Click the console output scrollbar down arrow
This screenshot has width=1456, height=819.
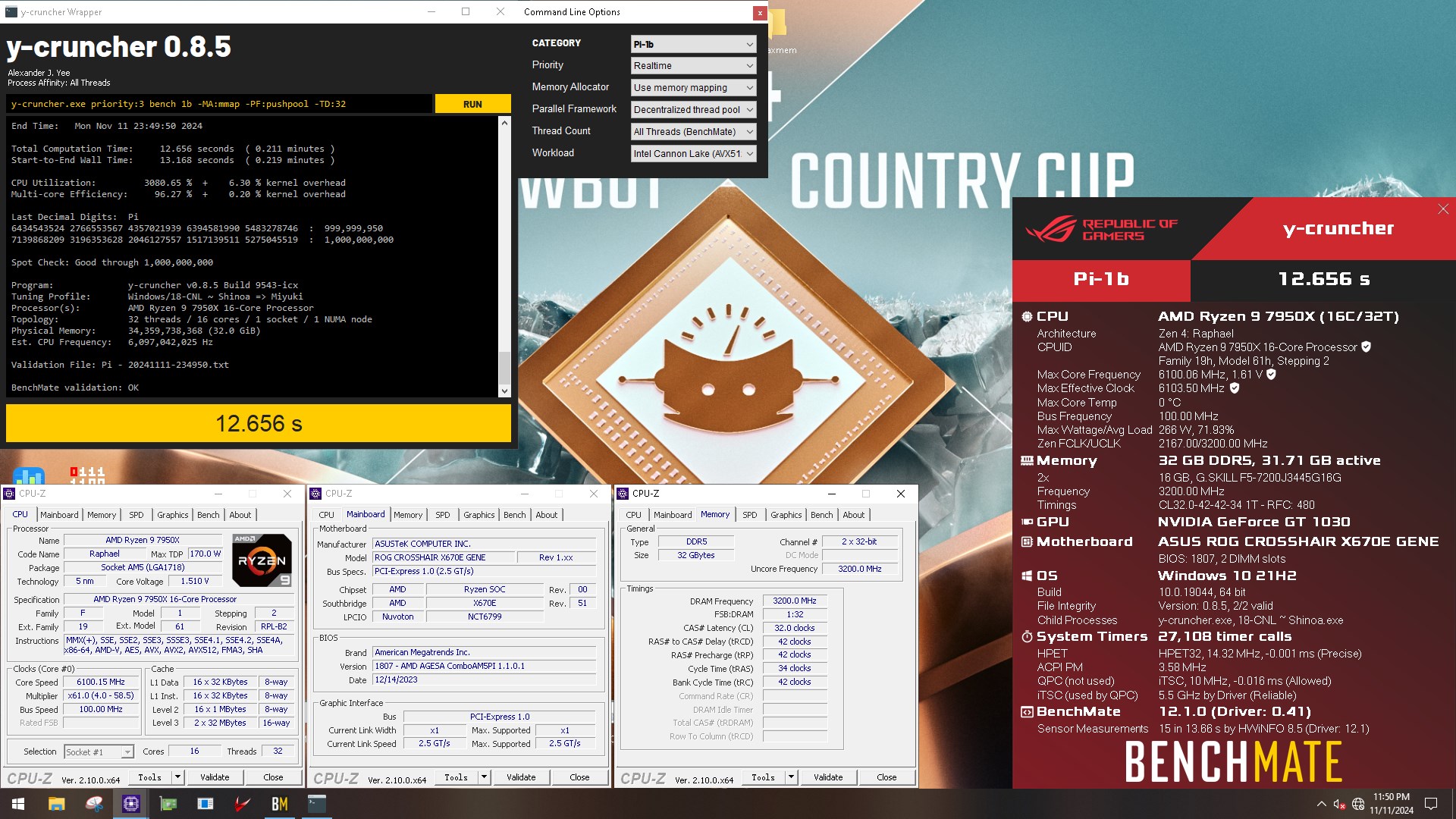pos(504,391)
